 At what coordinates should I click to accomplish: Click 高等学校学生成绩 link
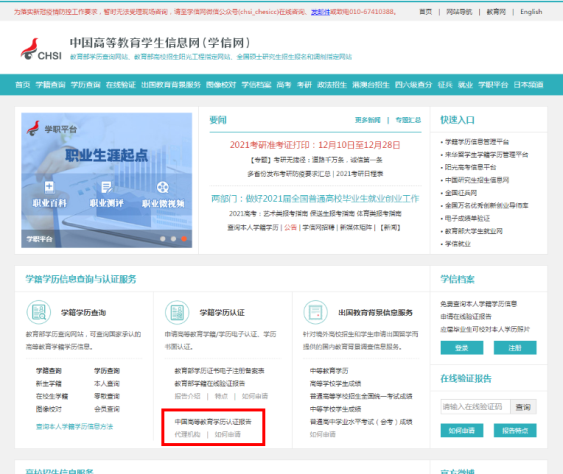coord(335,384)
